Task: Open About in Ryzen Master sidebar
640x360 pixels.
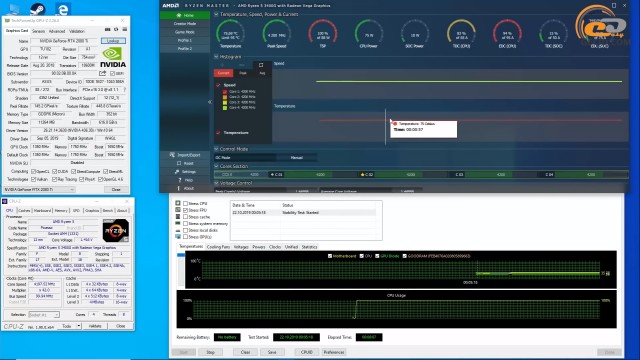Action: (x=185, y=188)
